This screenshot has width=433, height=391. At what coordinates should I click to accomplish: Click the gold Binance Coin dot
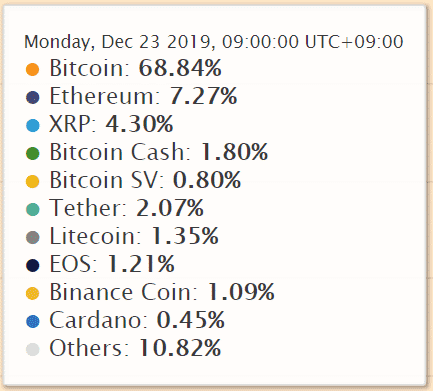[33, 293]
